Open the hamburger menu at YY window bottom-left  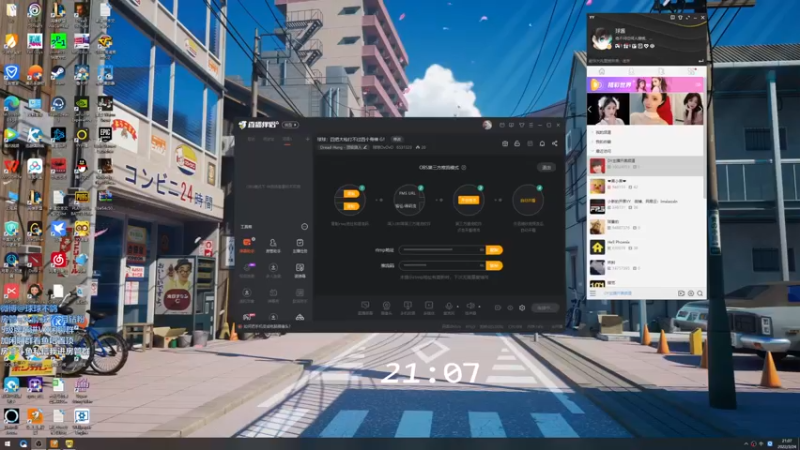tap(593, 293)
